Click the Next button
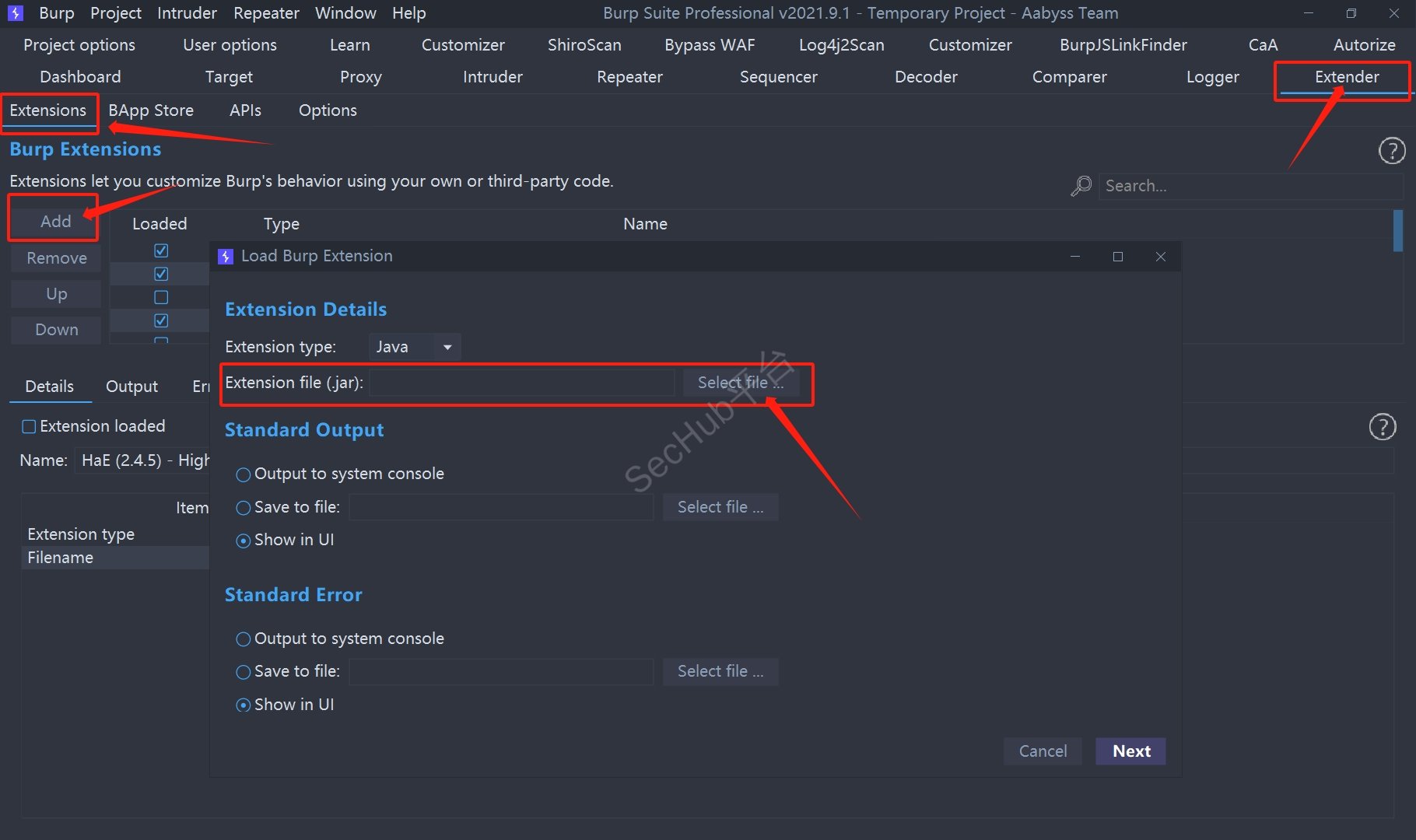Viewport: 1416px width, 840px height. click(1130, 751)
